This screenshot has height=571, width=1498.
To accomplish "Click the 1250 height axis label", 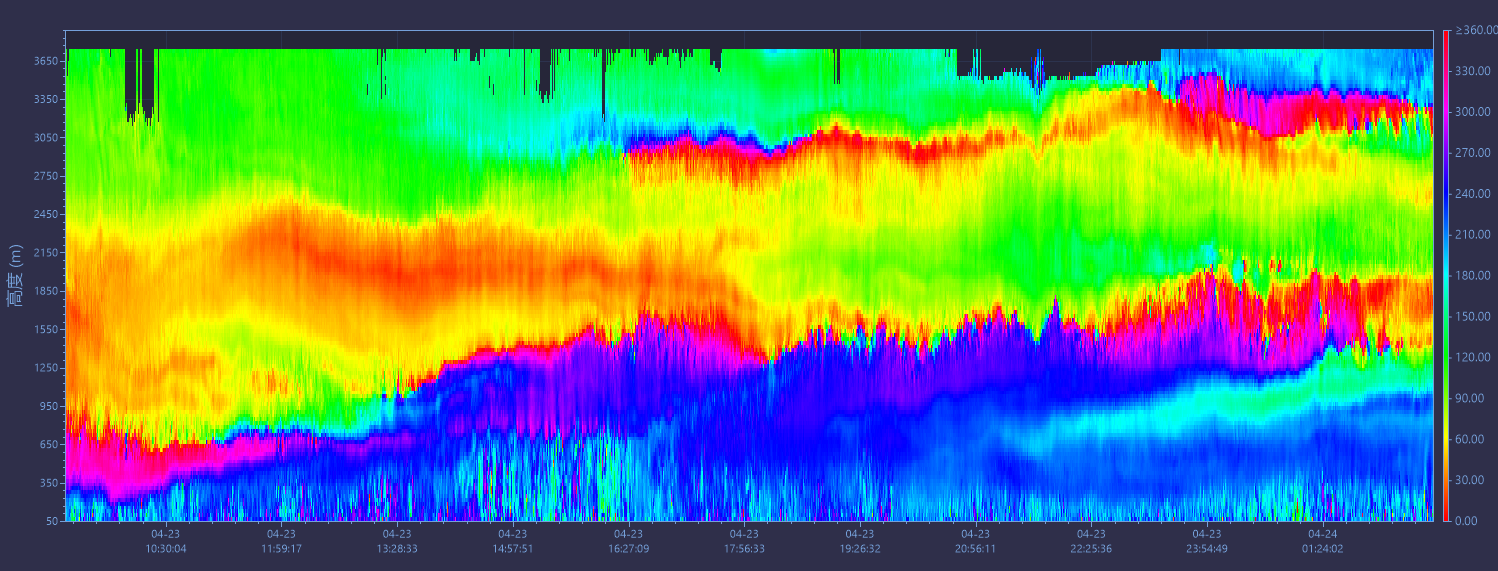I will click(44, 368).
